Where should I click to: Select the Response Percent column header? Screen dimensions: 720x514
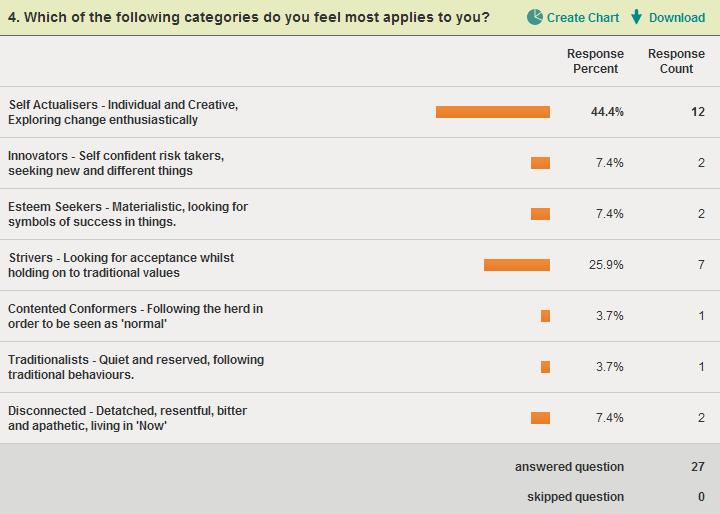click(x=595, y=61)
